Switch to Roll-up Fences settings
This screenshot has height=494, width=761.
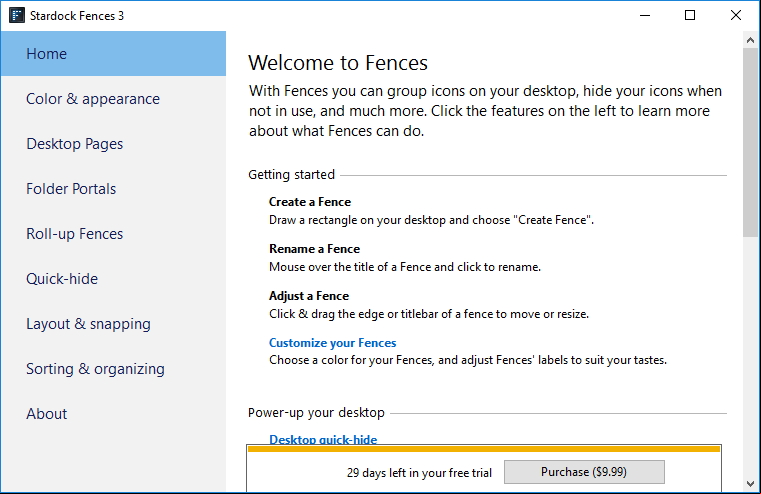tap(114, 234)
